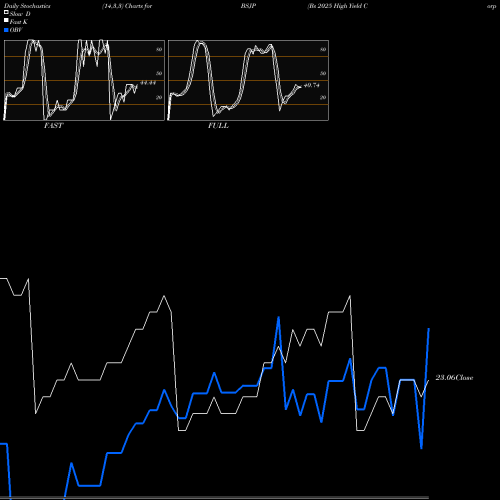Select the 'Slow D' legend label
The image size is (500, 500).
pyautogui.click(x=20, y=14)
